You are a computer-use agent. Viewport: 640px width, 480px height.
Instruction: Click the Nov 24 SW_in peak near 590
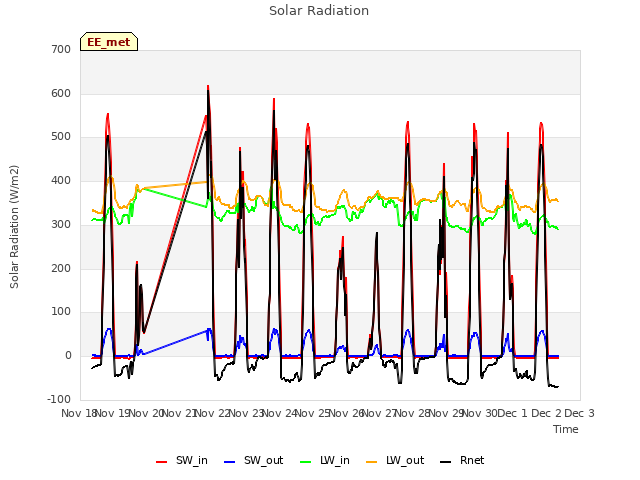coord(274,99)
